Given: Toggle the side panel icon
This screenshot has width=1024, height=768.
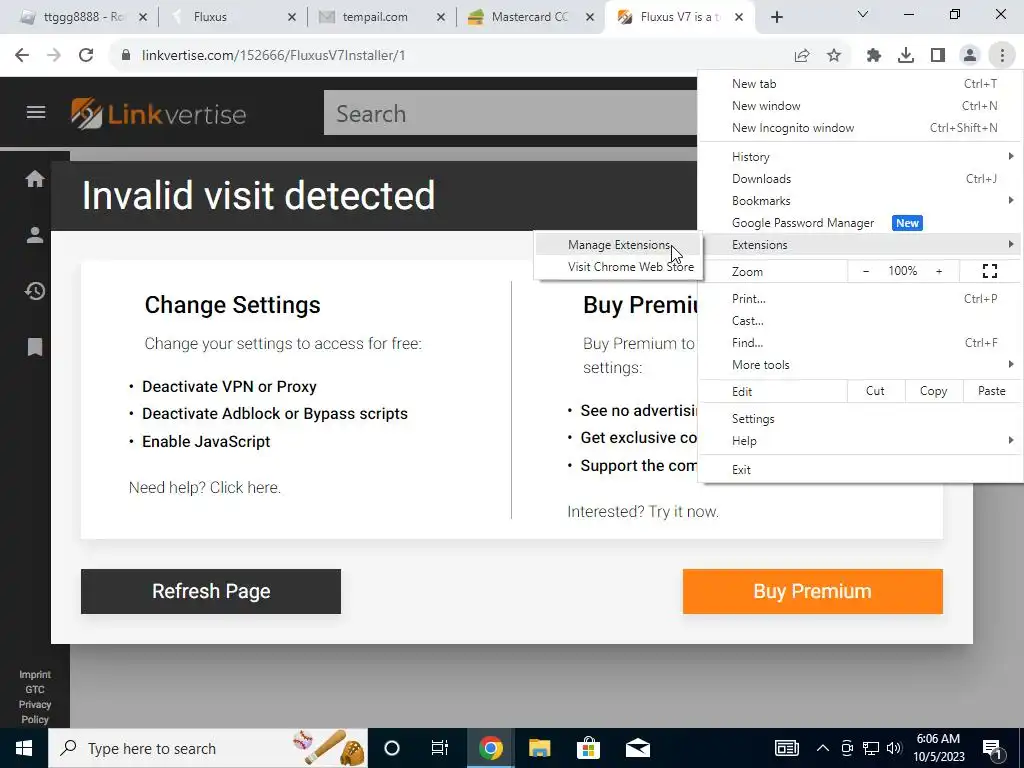Looking at the screenshot, I should (x=938, y=56).
